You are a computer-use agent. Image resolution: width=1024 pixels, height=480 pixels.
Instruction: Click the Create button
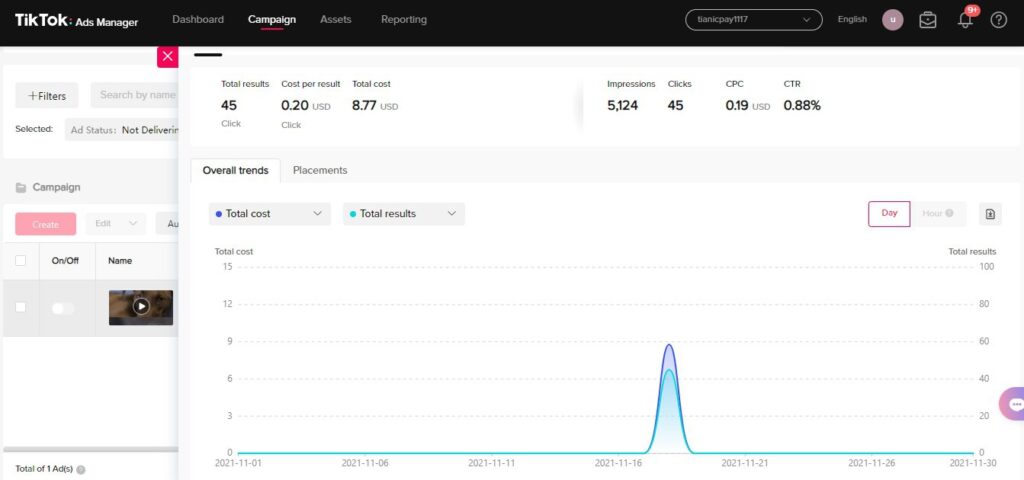(x=46, y=224)
